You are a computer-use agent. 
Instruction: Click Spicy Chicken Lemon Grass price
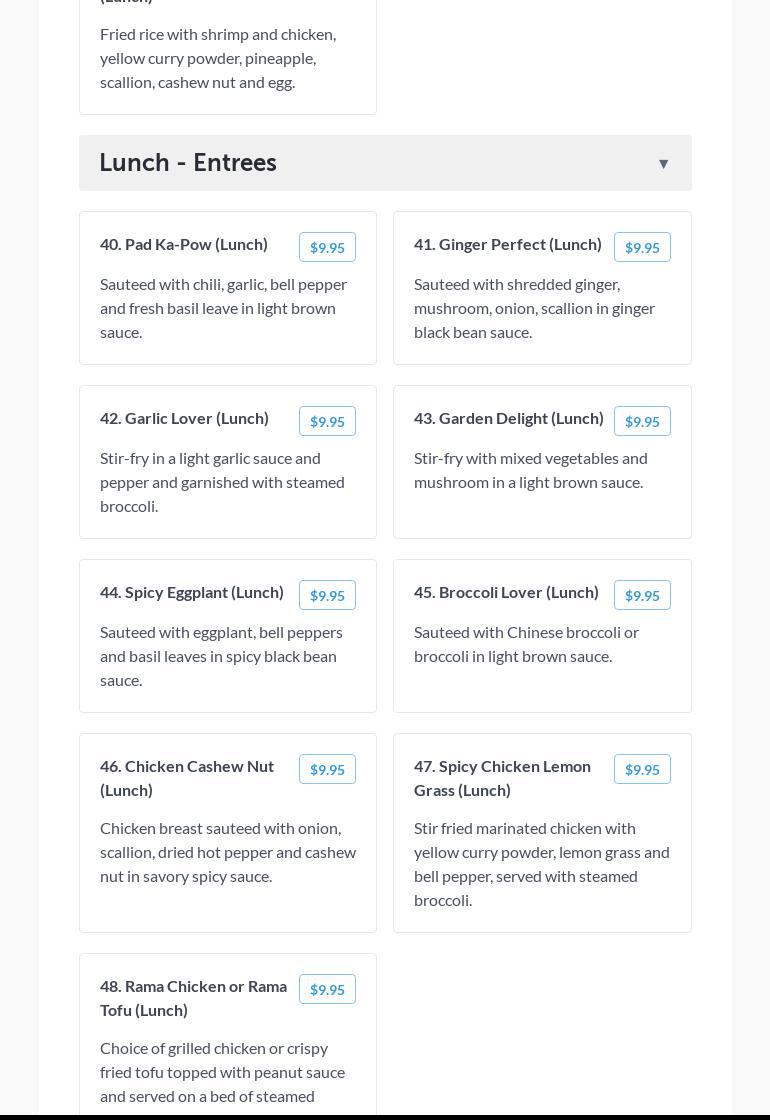click(642, 769)
